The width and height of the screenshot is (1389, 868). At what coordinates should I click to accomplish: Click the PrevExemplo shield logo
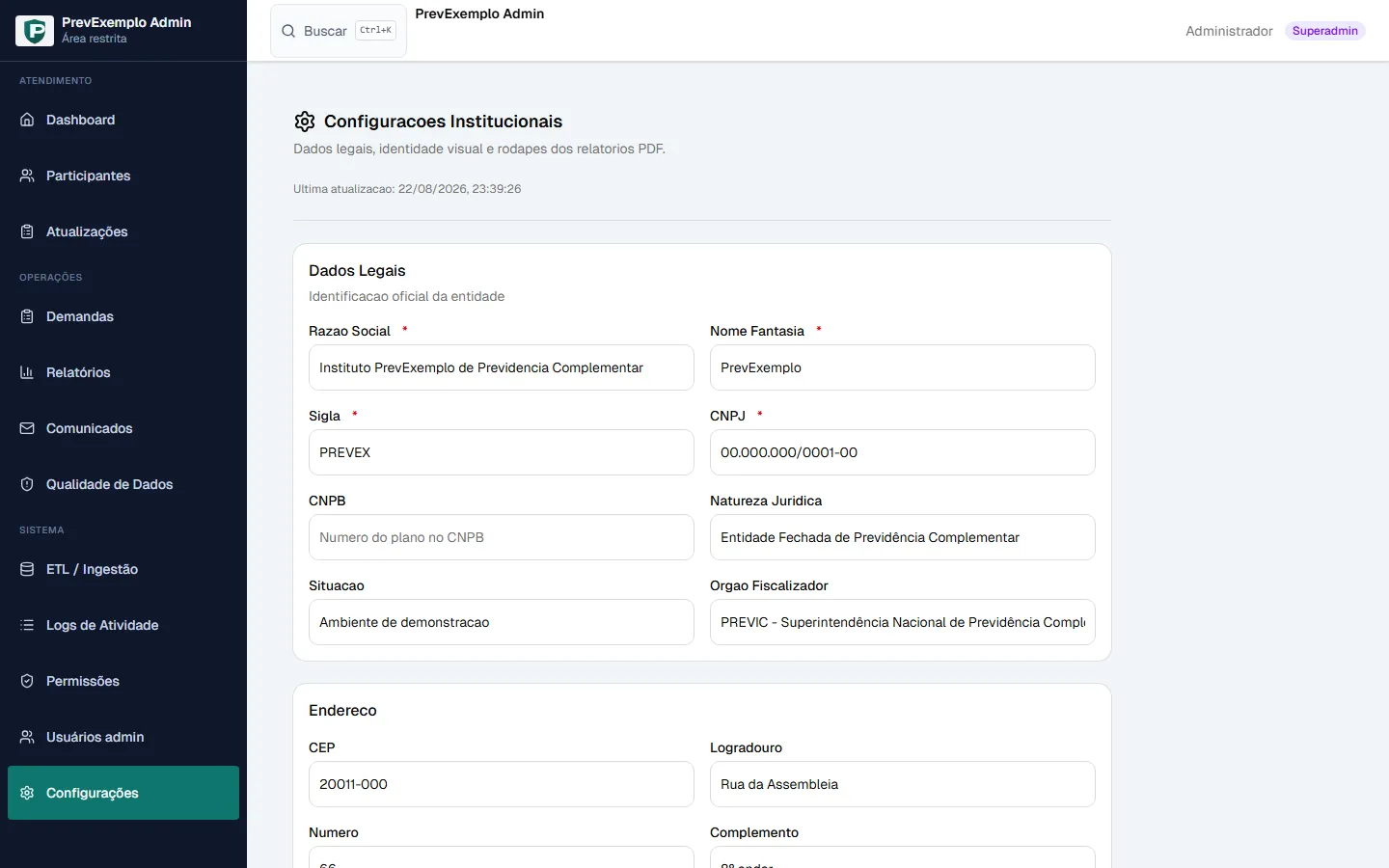[35, 31]
